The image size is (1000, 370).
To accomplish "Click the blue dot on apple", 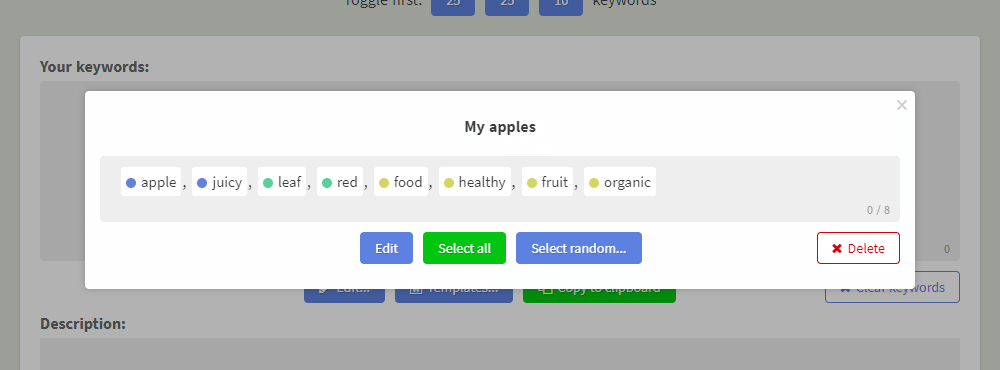I will coord(131,183).
